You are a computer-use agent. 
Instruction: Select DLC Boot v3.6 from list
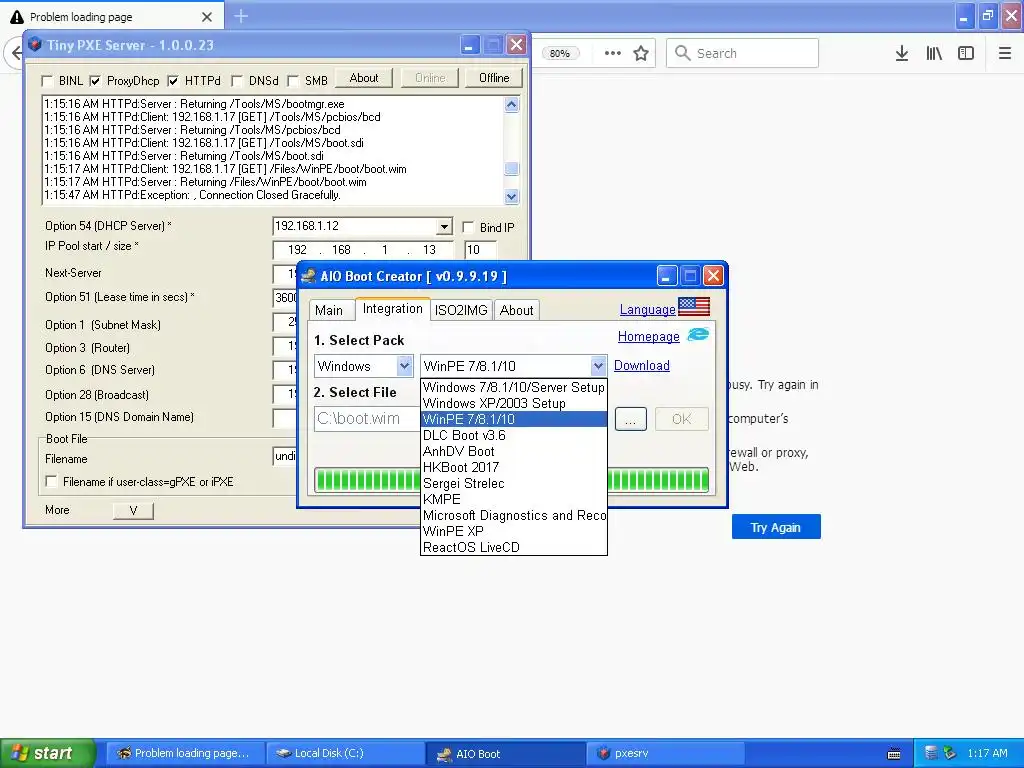[513, 436]
